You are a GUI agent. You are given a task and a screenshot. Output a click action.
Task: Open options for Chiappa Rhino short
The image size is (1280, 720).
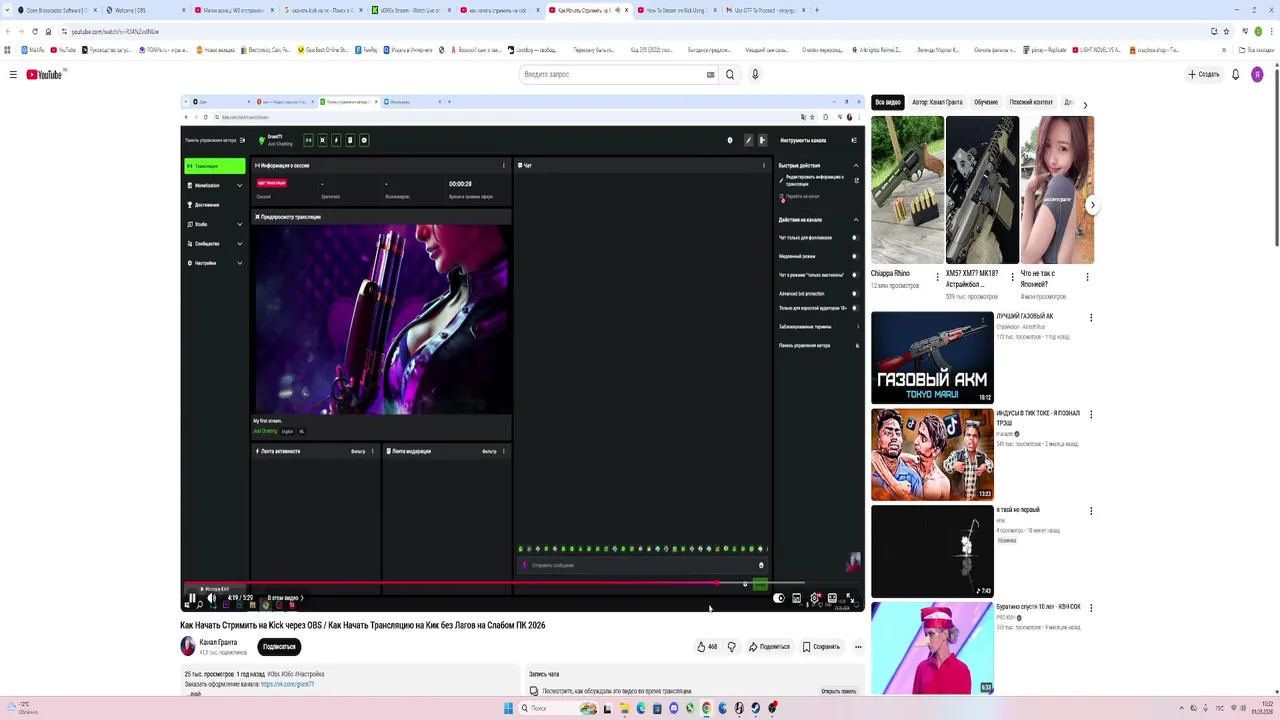click(937, 277)
